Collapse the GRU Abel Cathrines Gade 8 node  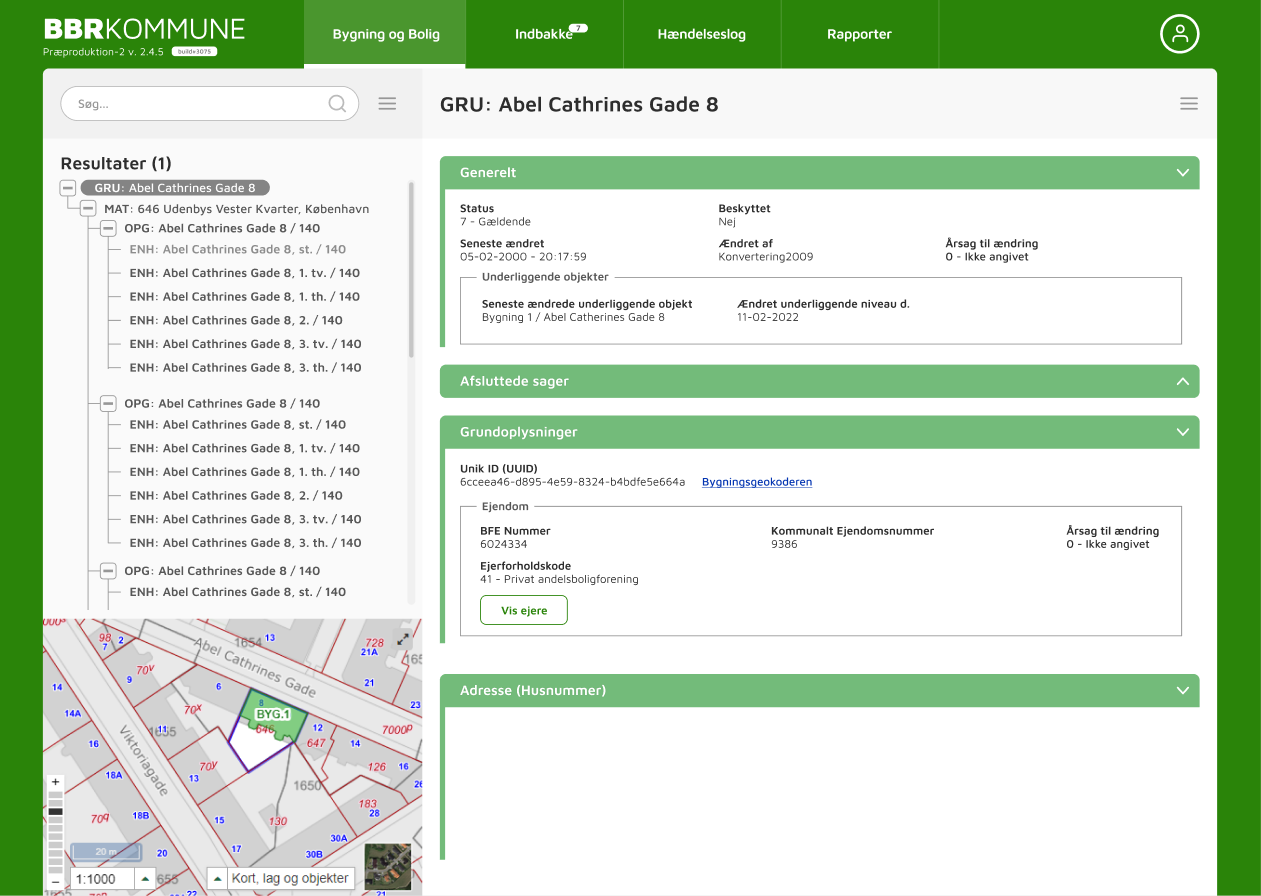tap(68, 188)
